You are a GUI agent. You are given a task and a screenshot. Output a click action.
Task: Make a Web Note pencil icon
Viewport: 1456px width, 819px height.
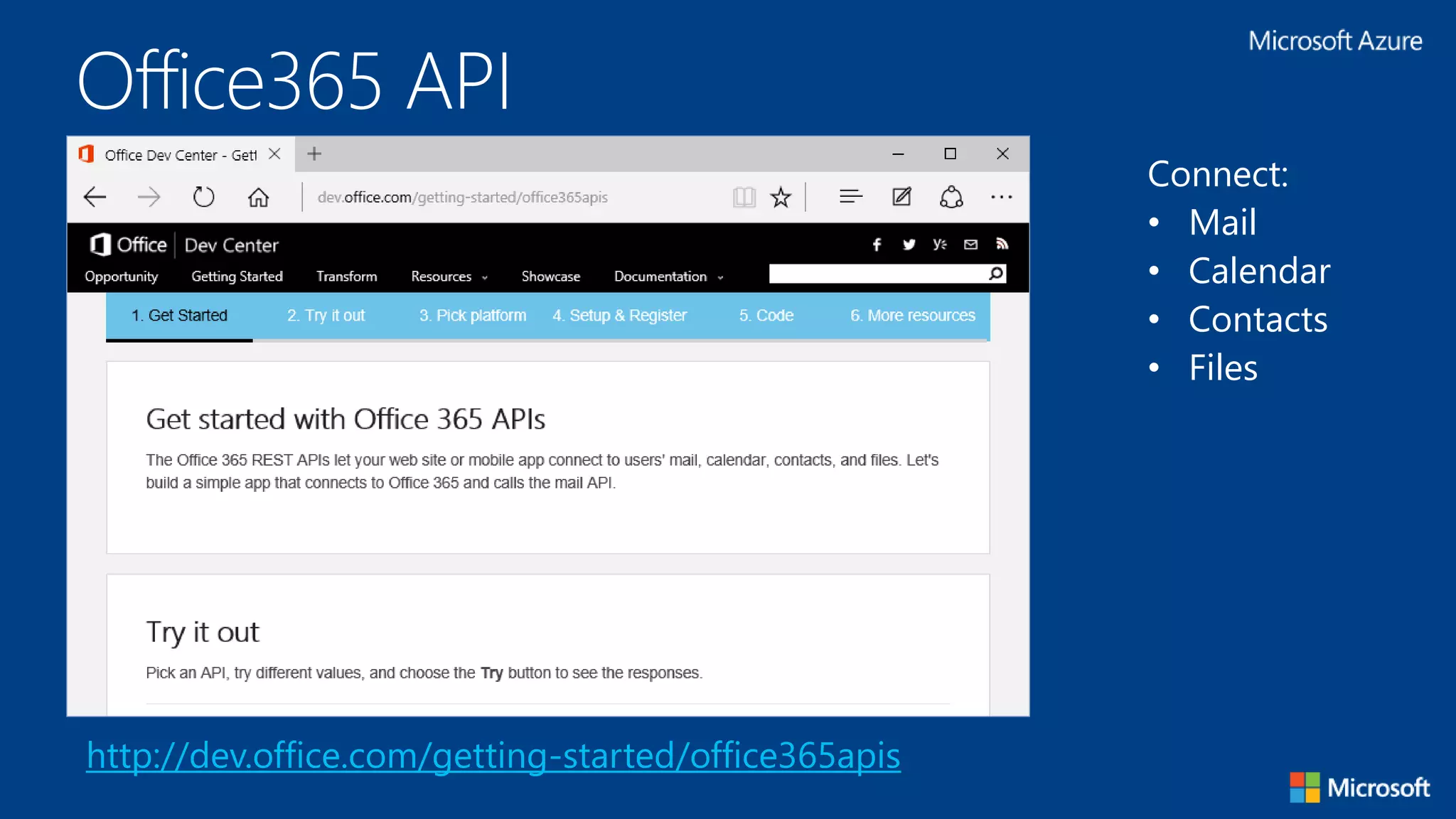coord(901,196)
